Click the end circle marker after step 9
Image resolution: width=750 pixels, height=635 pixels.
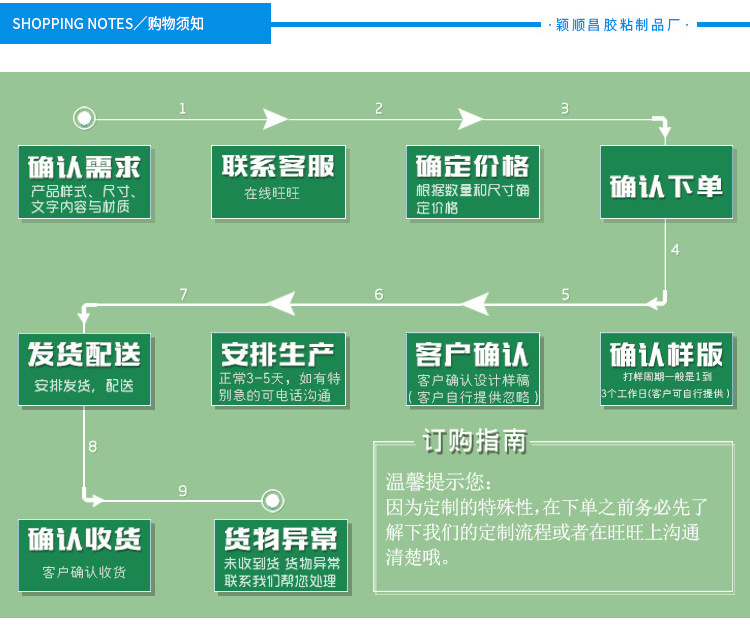(273, 501)
